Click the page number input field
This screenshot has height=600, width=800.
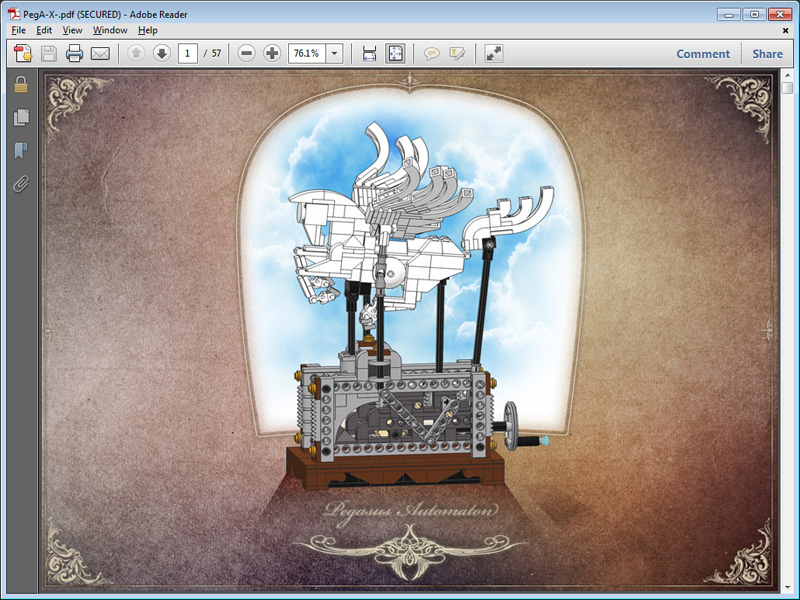click(x=187, y=54)
